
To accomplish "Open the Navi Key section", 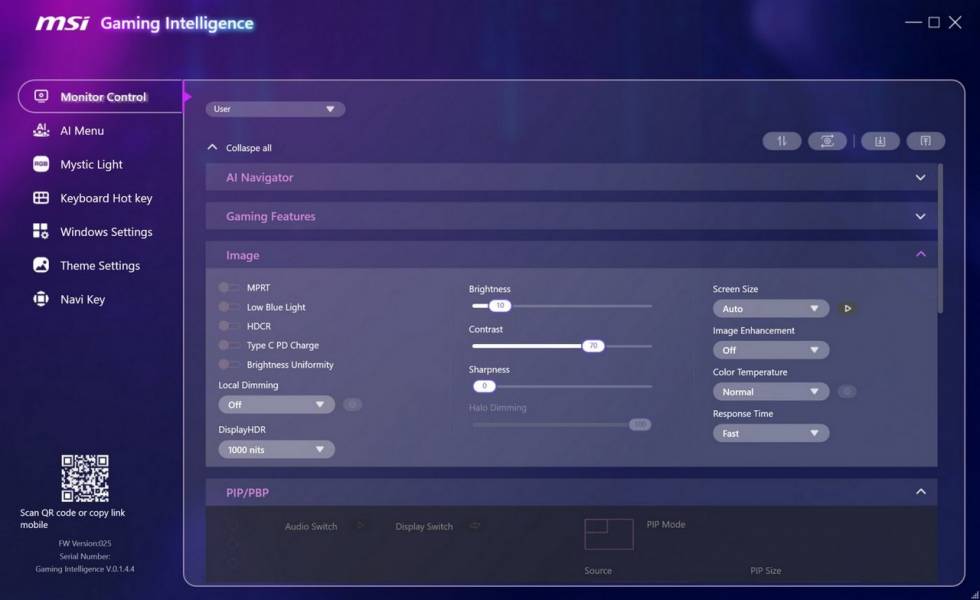I will pyautogui.click(x=82, y=299).
